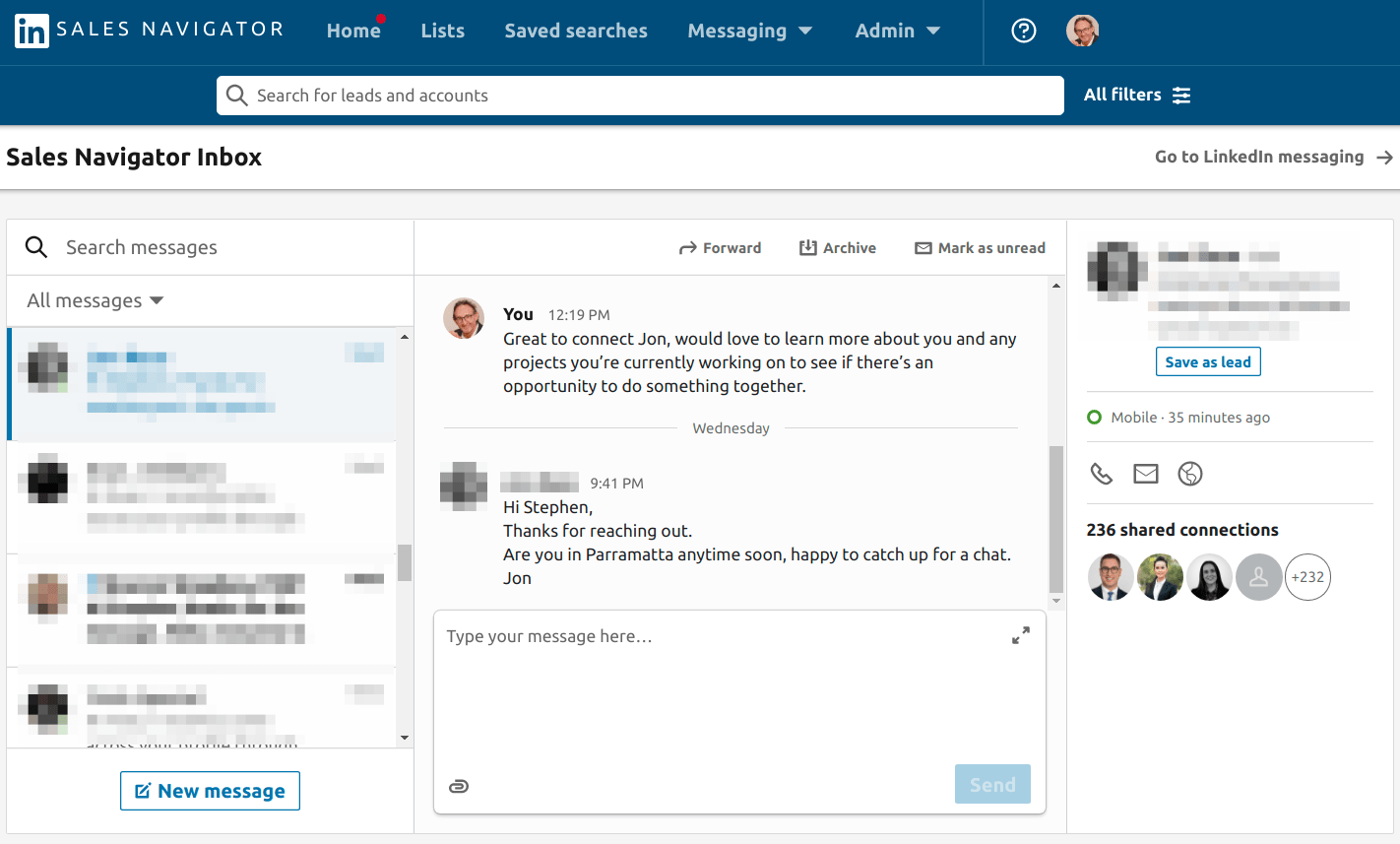Click the Mobile 35 minutes ago status
The height and width of the screenshot is (844, 1400).
click(1179, 418)
